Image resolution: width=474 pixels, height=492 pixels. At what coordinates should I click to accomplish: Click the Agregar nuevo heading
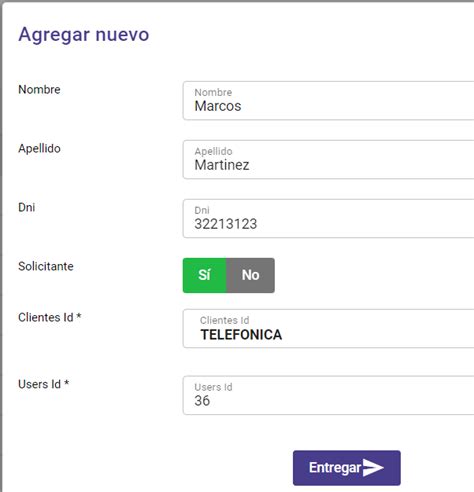point(84,35)
